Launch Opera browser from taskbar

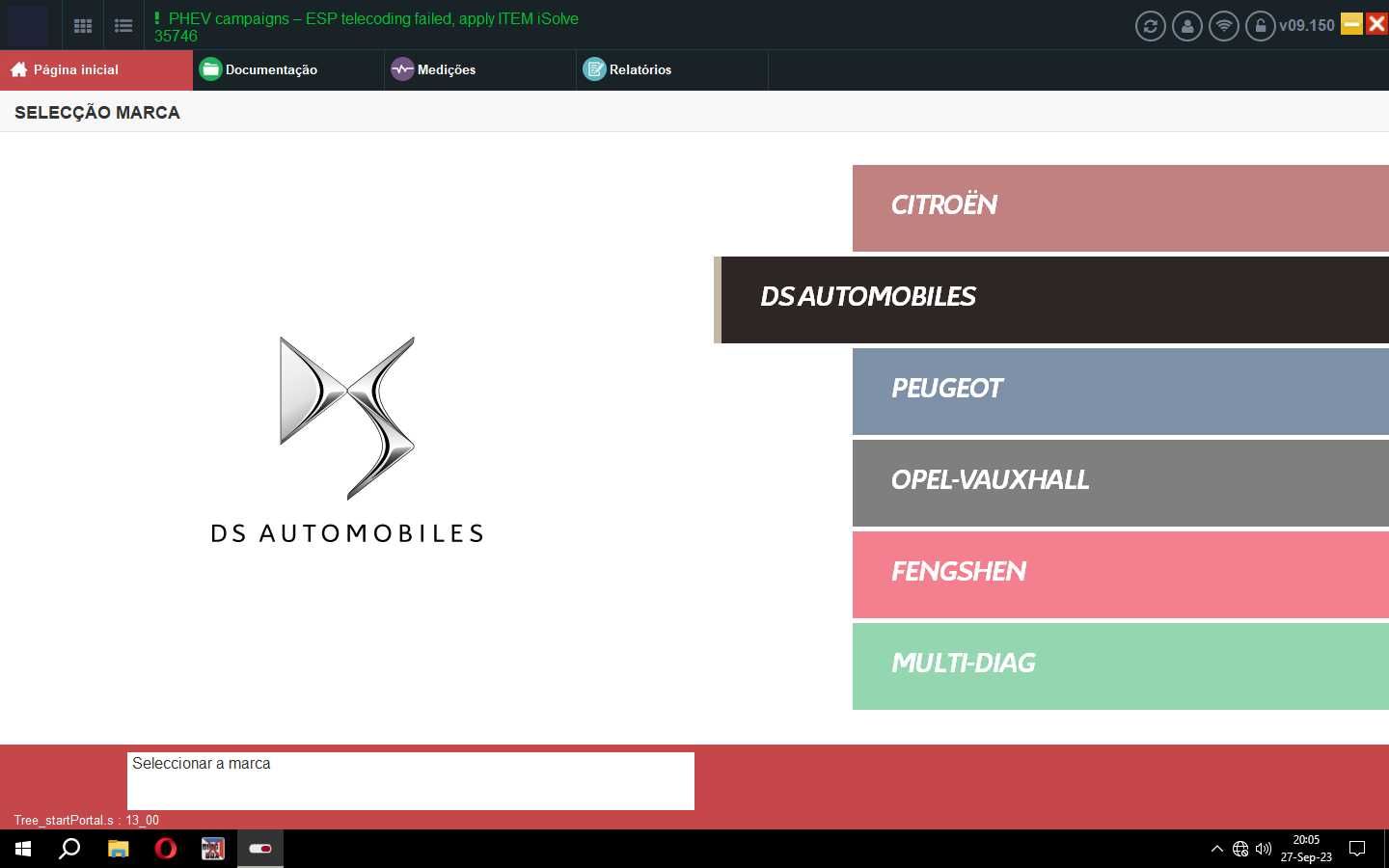[166, 849]
